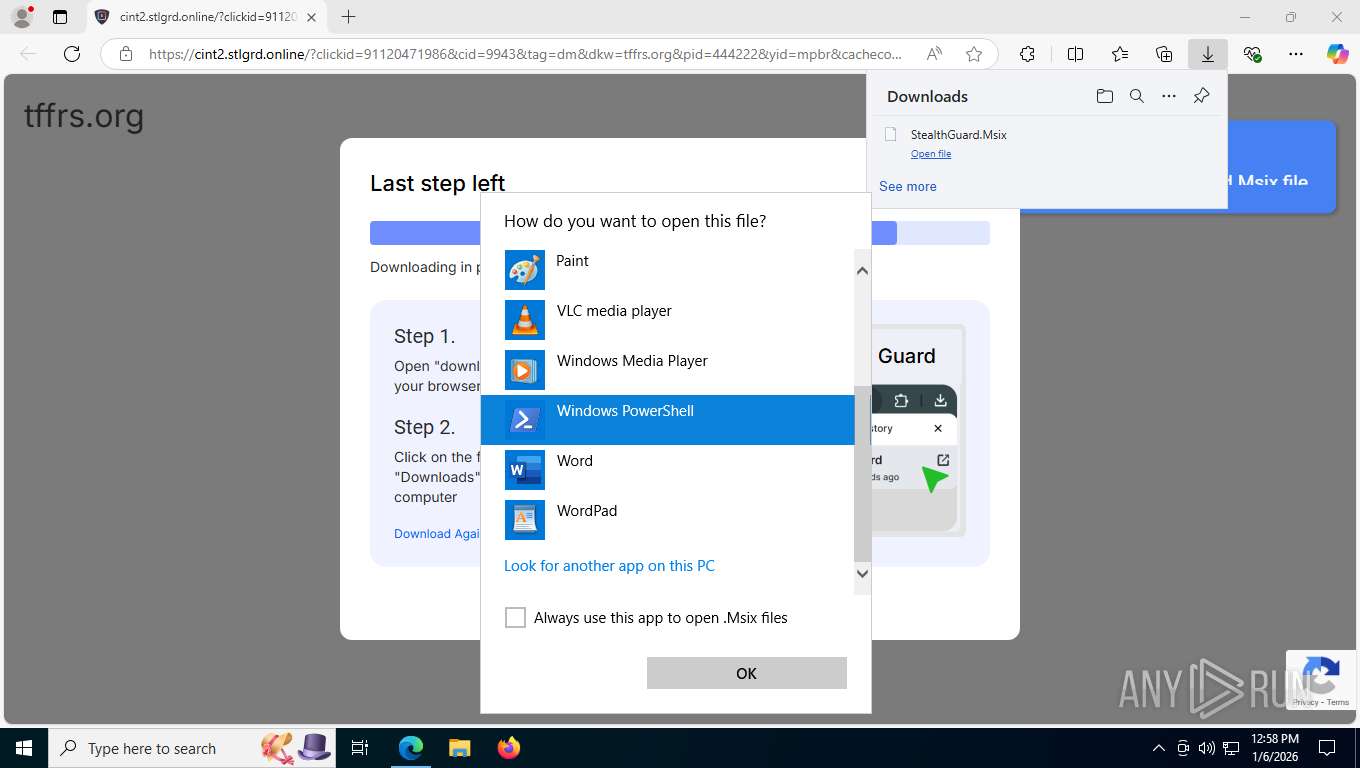Open File Explorer from taskbar
The height and width of the screenshot is (768, 1360).
click(x=459, y=748)
